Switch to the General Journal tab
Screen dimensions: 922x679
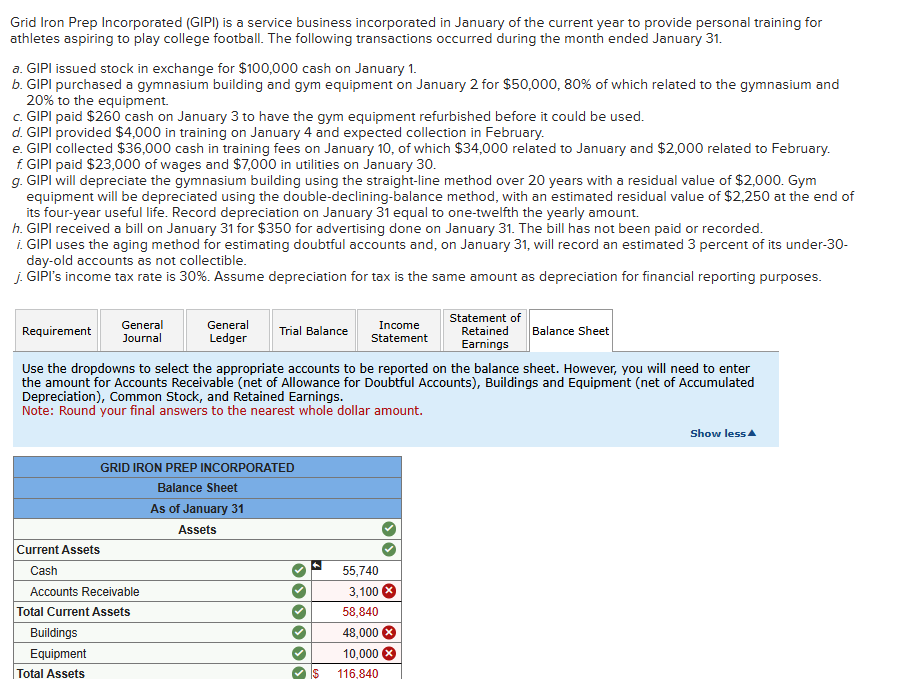click(x=142, y=331)
